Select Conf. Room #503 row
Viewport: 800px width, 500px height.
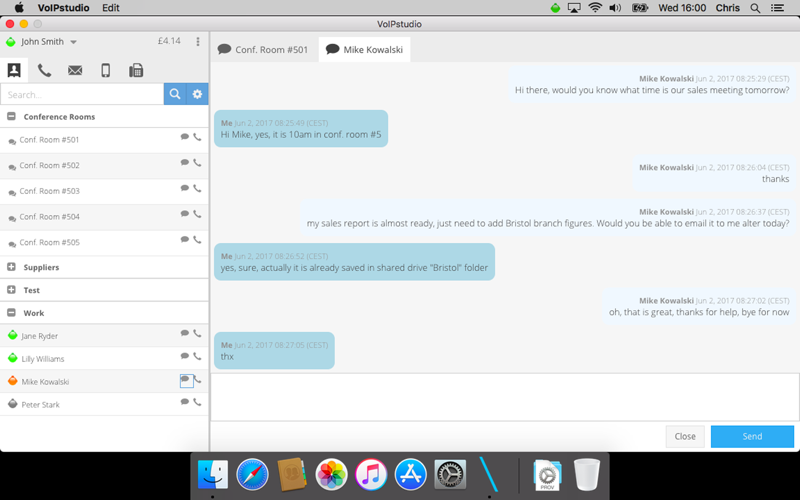click(104, 191)
